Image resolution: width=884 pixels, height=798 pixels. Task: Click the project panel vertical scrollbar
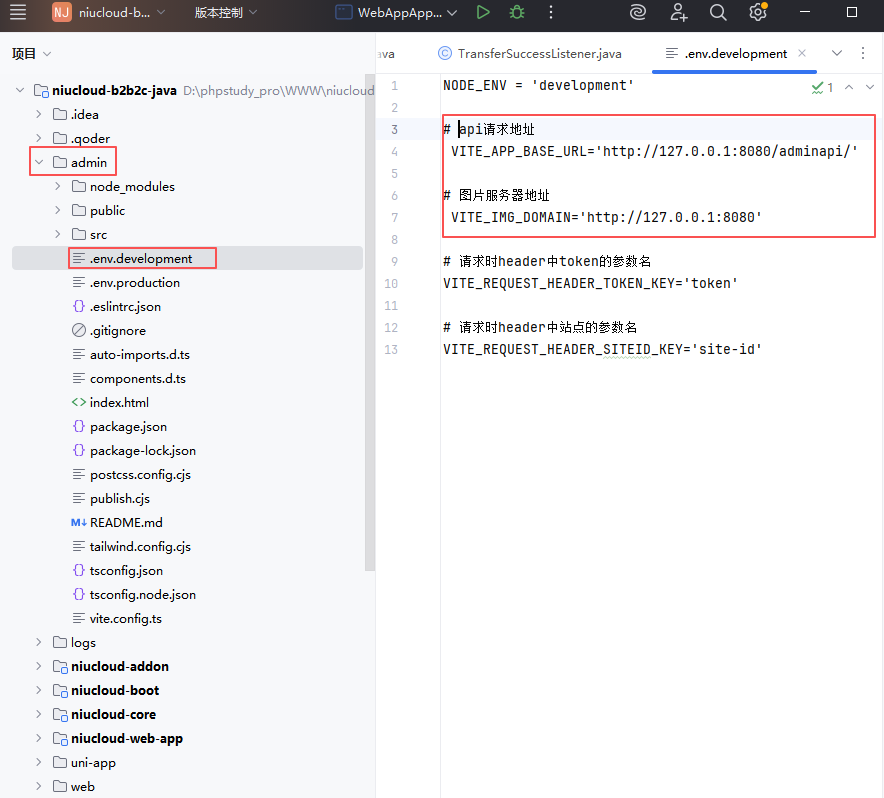tap(369, 300)
